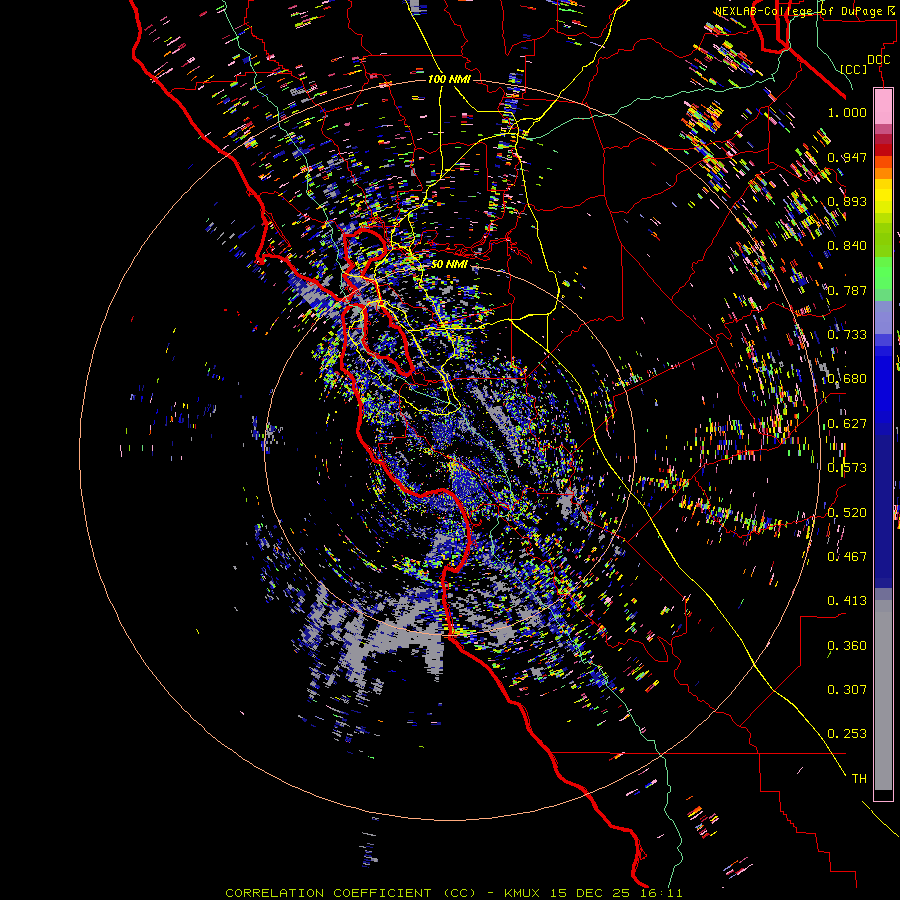The height and width of the screenshot is (900, 900).
Task: Pick the yellow swatch on the color bar
Action: 883,197
